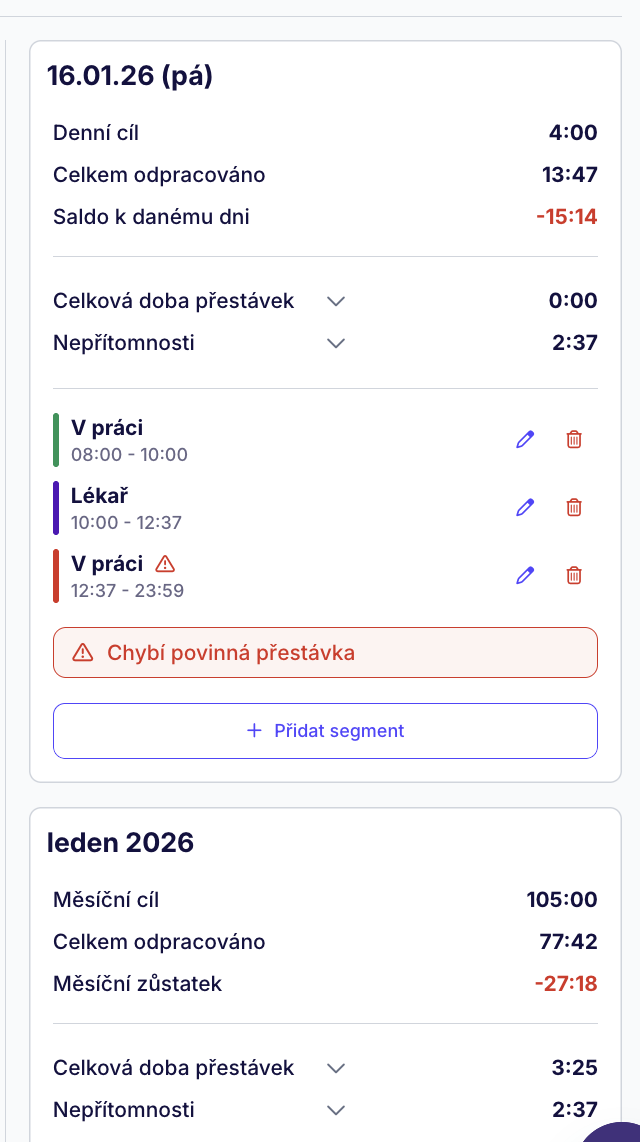The image size is (640, 1142).
Task: Remove the Lékař segment with trash icon
Action: coord(574,507)
